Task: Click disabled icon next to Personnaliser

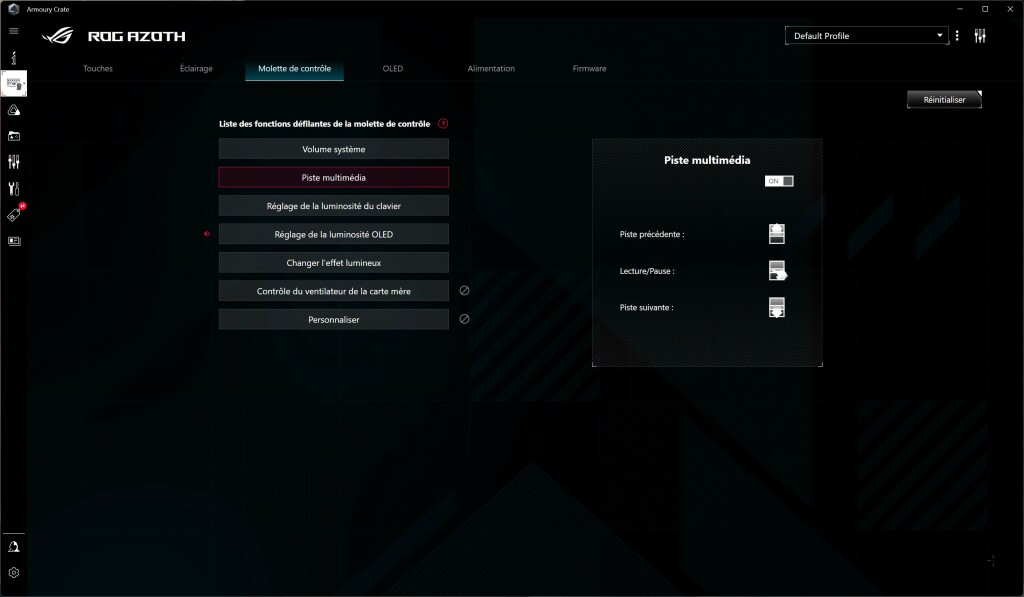Action: click(464, 319)
